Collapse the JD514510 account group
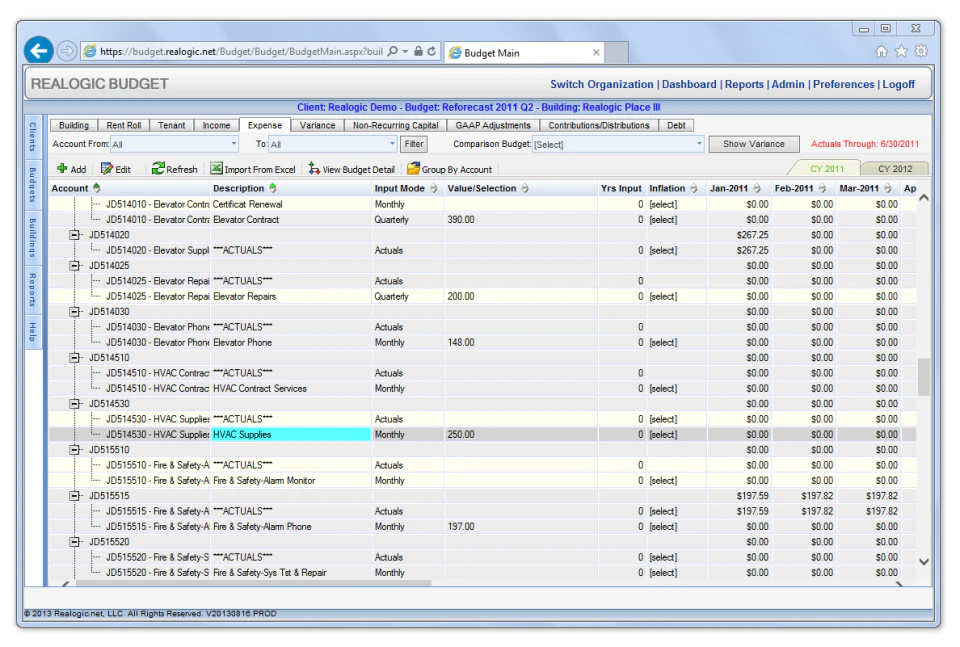The height and width of the screenshot is (647, 960). (74, 357)
